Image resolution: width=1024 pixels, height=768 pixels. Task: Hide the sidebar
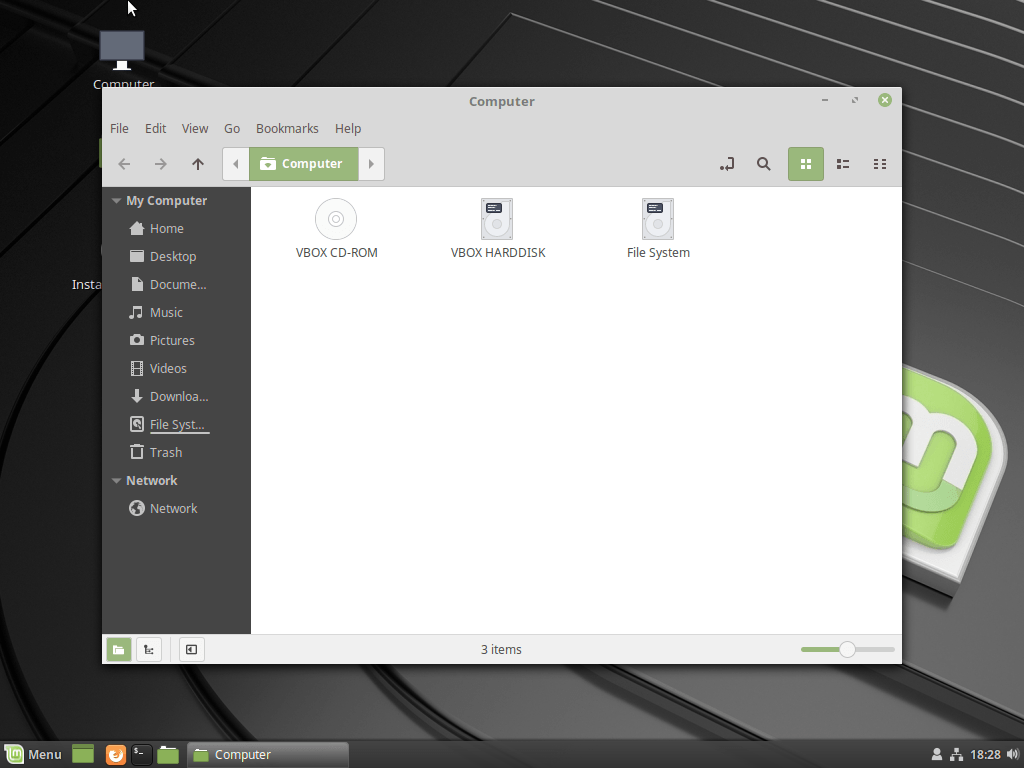click(191, 650)
